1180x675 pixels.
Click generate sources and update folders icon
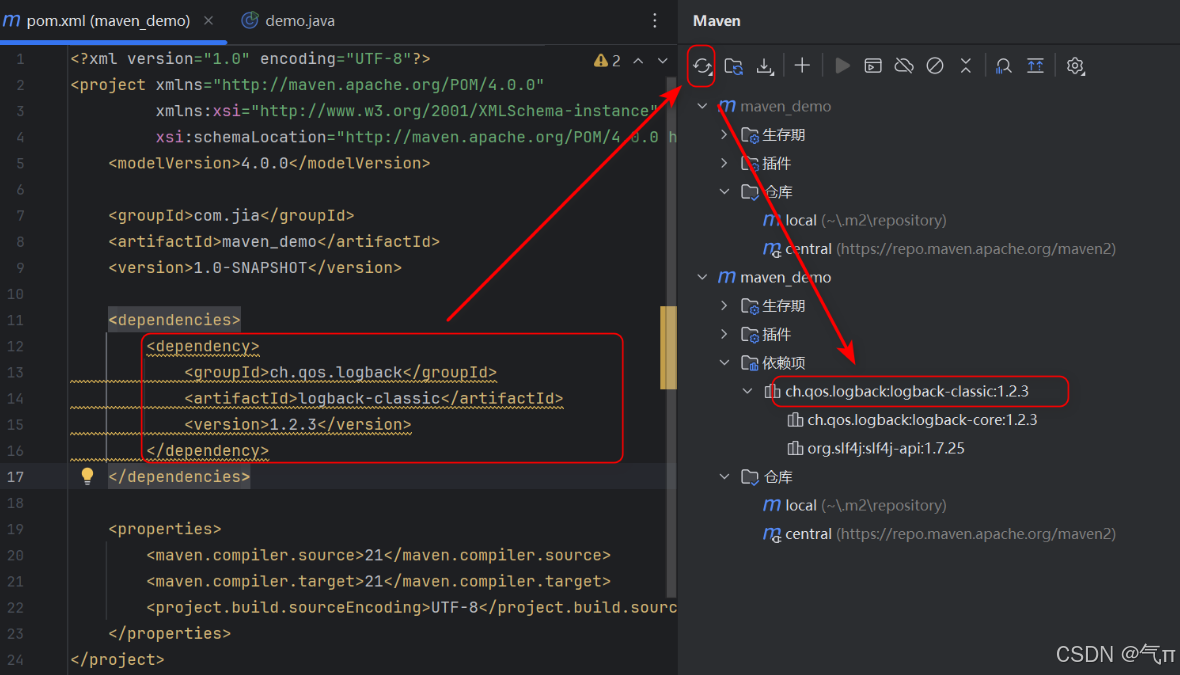coord(734,66)
